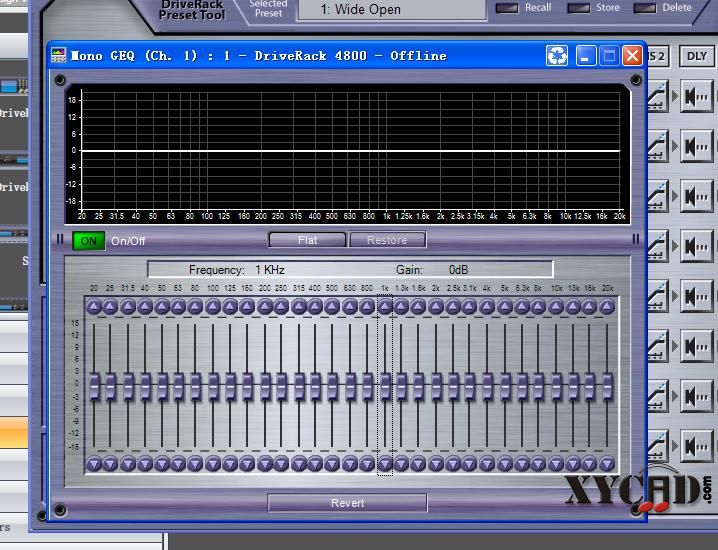Open the DLY module button behind the GEQ
This screenshot has width=718, height=550.
coord(696,56)
